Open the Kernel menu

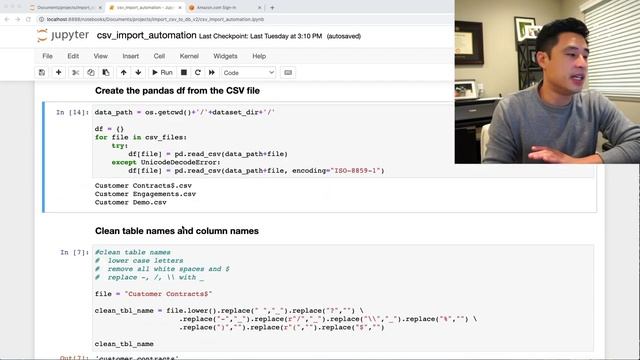click(x=189, y=56)
